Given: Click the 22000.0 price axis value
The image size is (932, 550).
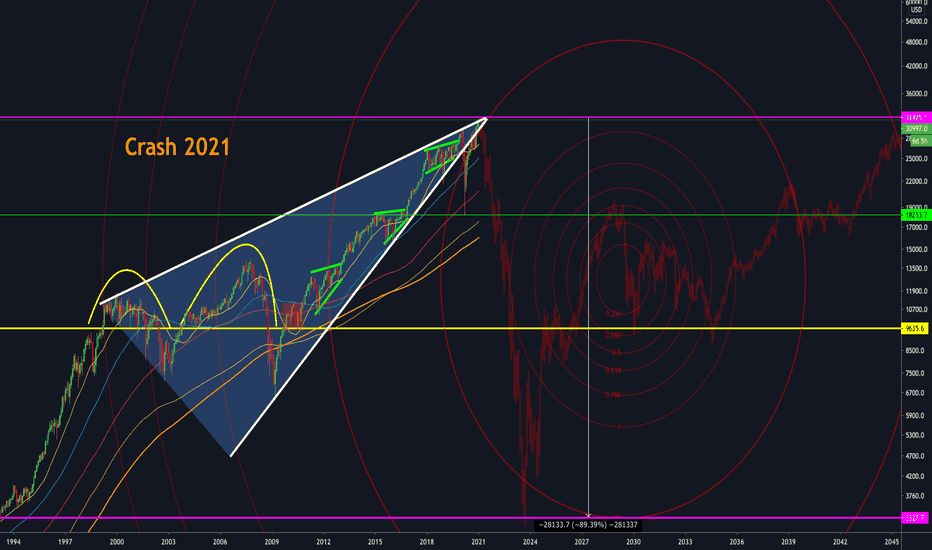Looking at the screenshot, I should click(x=916, y=181).
